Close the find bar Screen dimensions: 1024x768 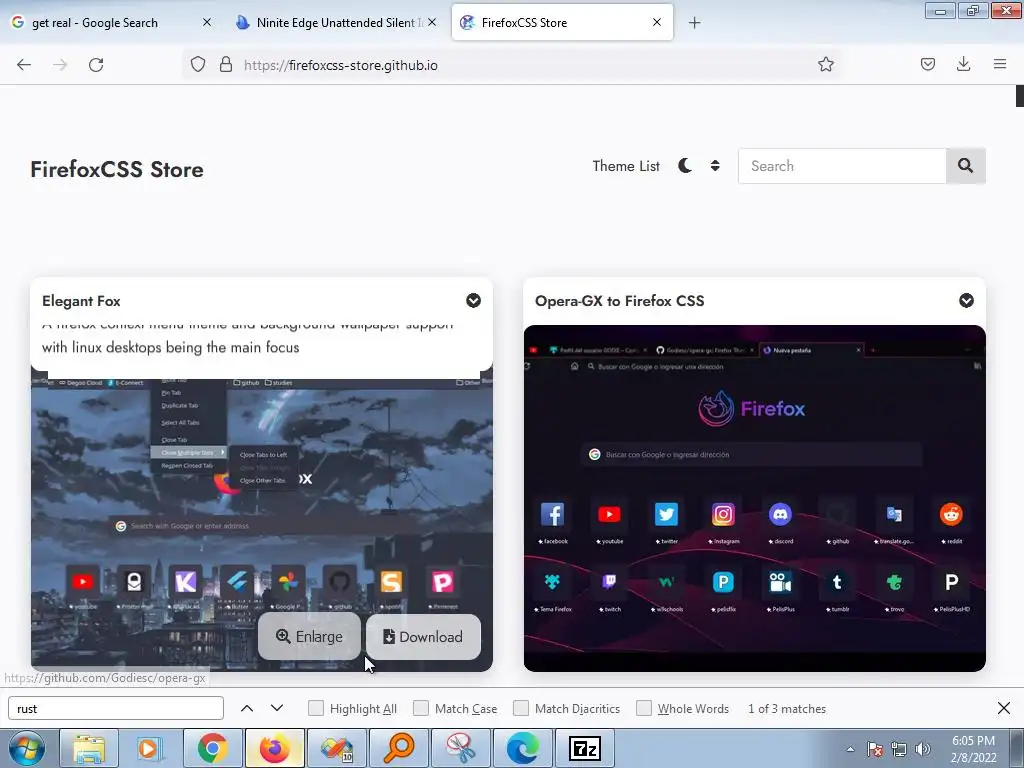(x=1004, y=709)
